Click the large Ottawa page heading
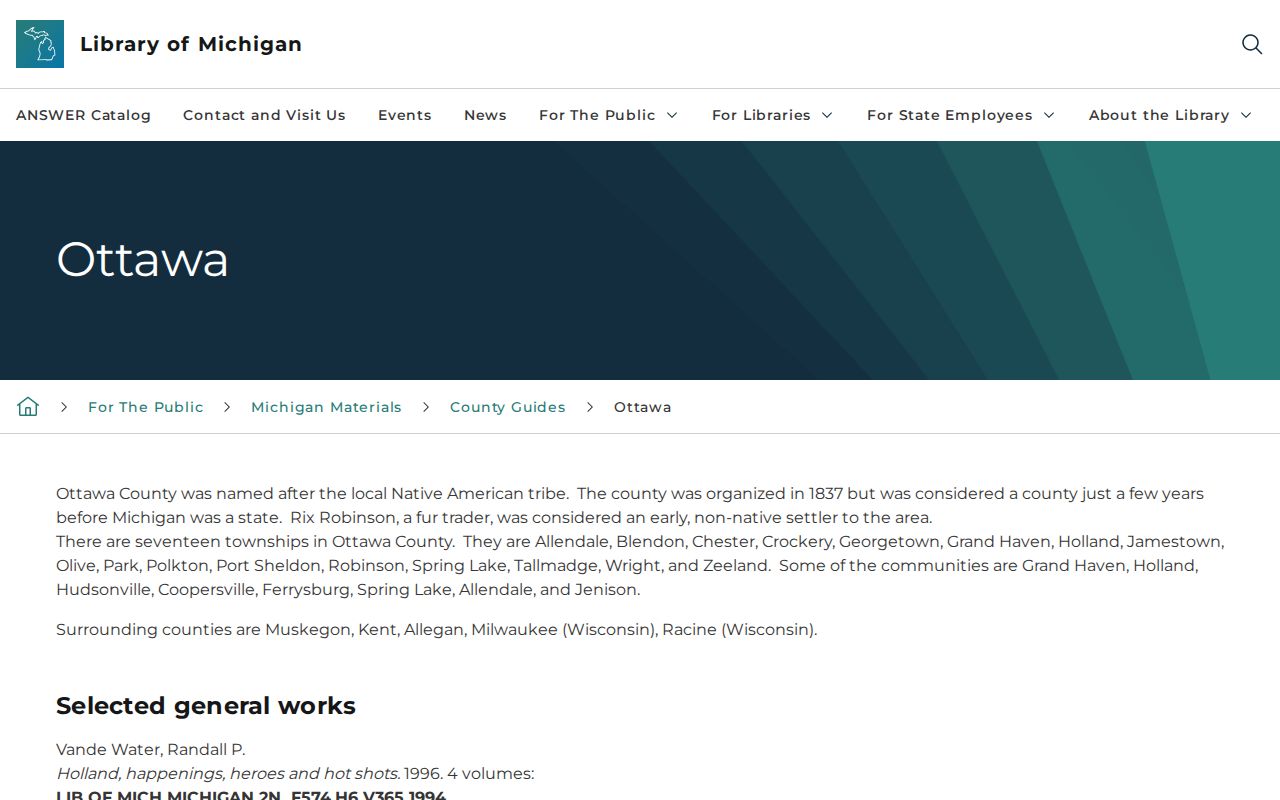 point(142,260)
